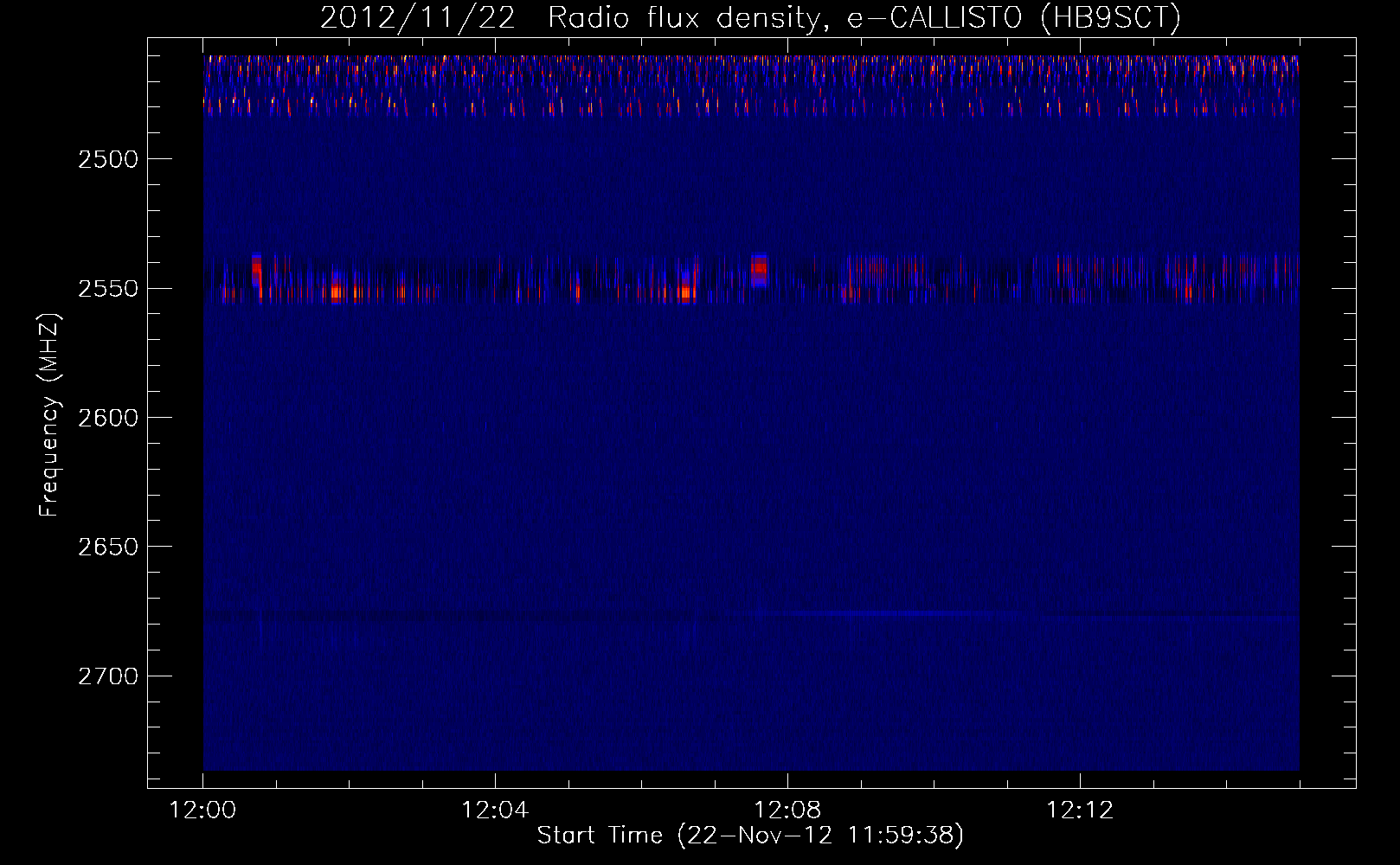Screen dimensions: 1400x865
Task: Click the 2500 frequency tick label
Action: (108, 159)
